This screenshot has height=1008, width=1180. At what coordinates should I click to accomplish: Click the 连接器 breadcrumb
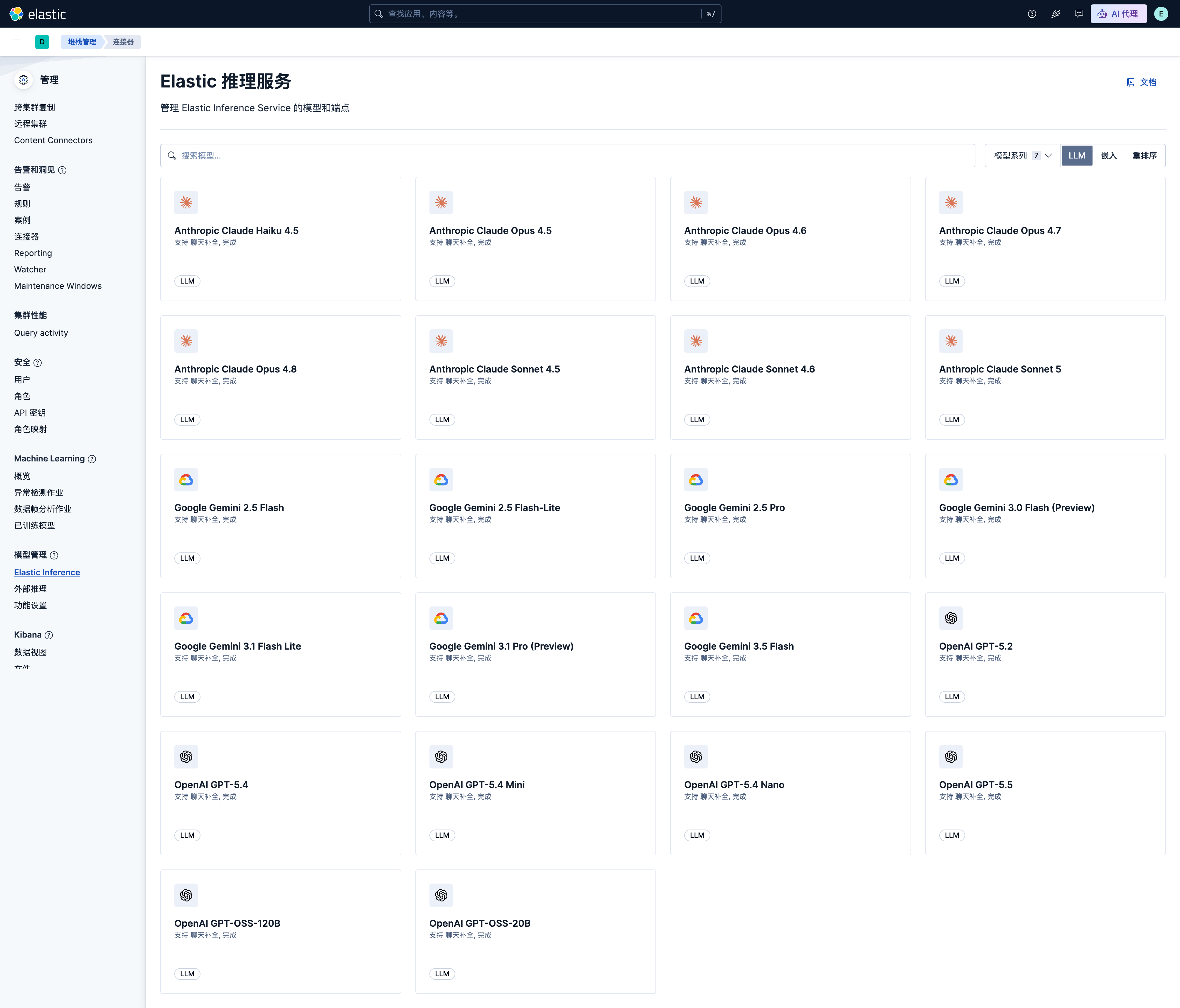123,42
